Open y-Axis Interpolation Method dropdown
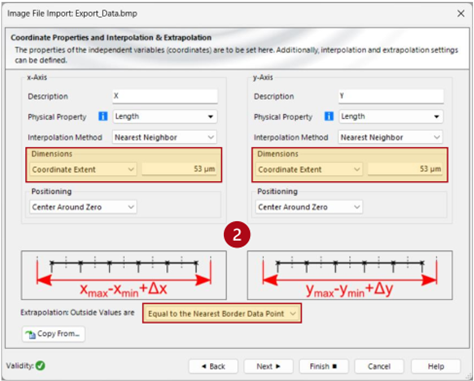Screen dimensions: 474x381 pyautogui.click(x=391, y=137)
